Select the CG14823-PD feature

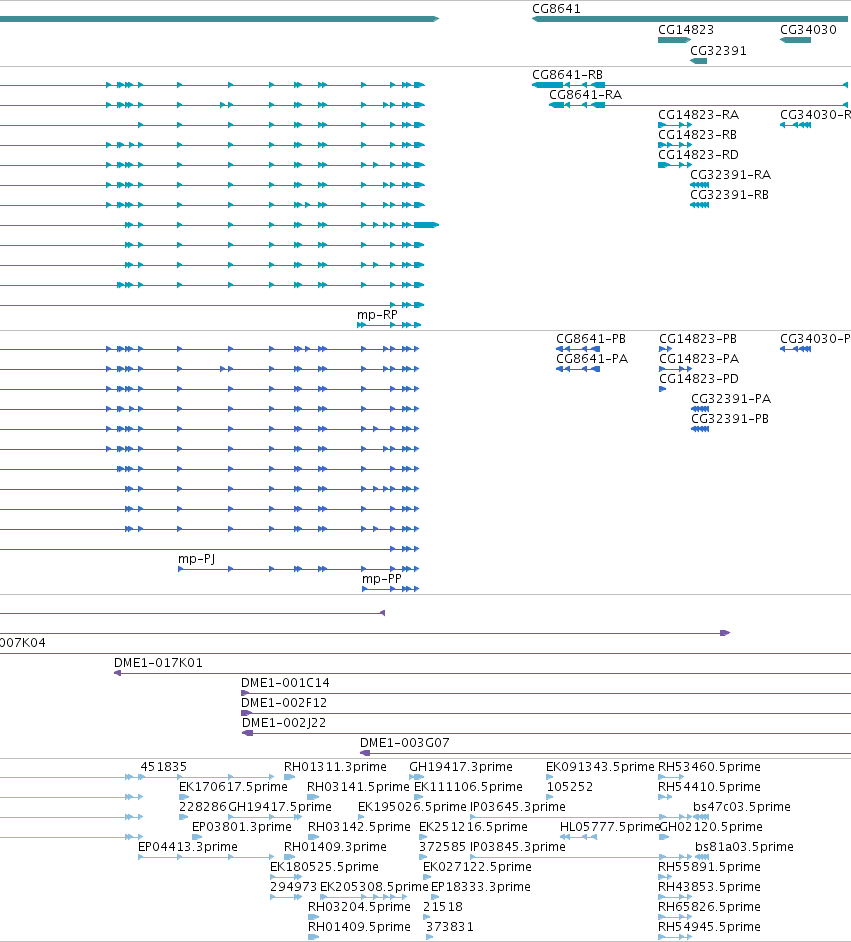click(662, 389)
